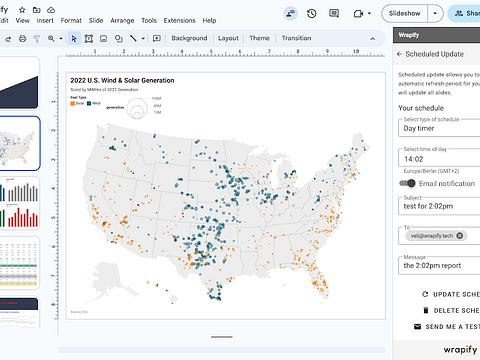Click the Insert shape icon
The width and height of the screenshot is (480, 360).
(x=118, y=39)
